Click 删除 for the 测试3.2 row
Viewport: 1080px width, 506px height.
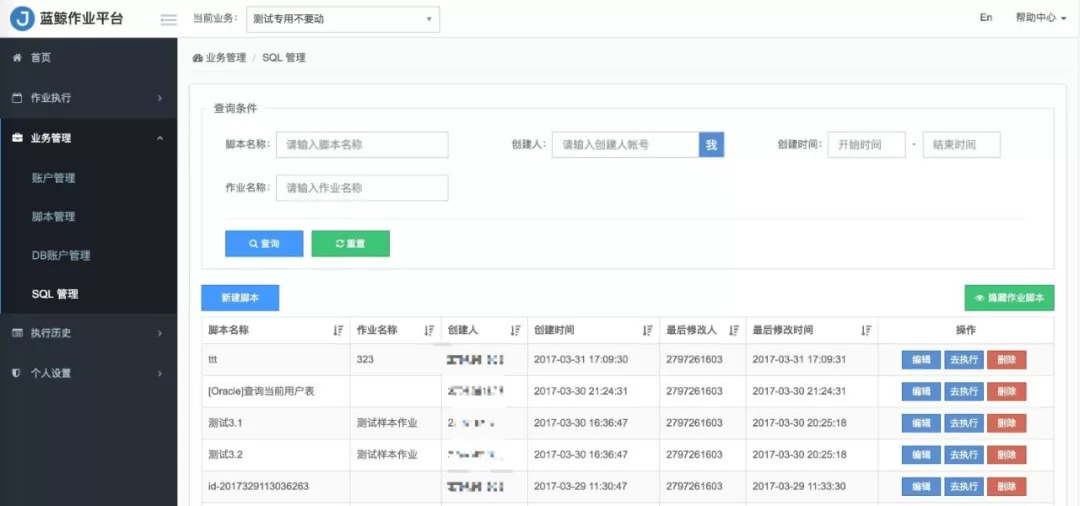(x=1006, y=455)
